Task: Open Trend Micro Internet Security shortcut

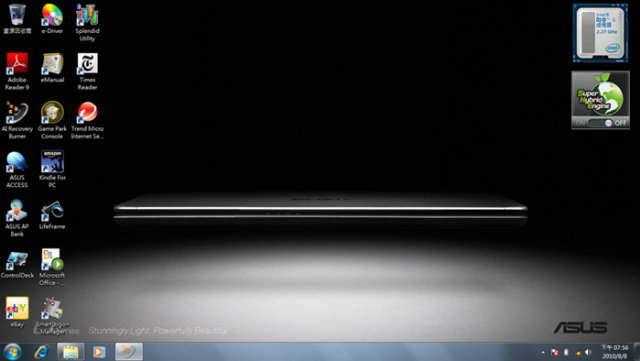Action: pyautogui.click(x=87, y=120)
